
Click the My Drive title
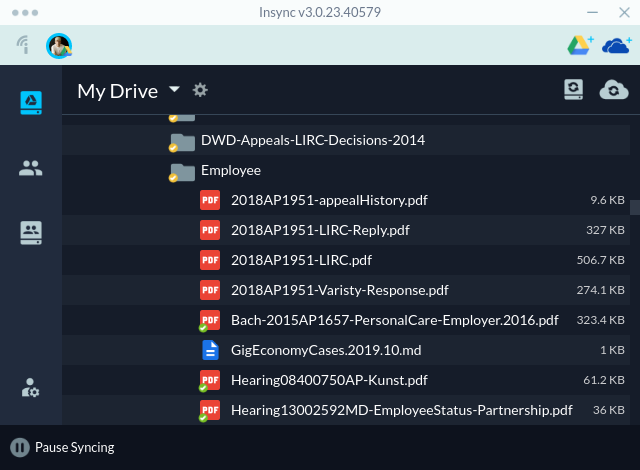click(118, 91)
